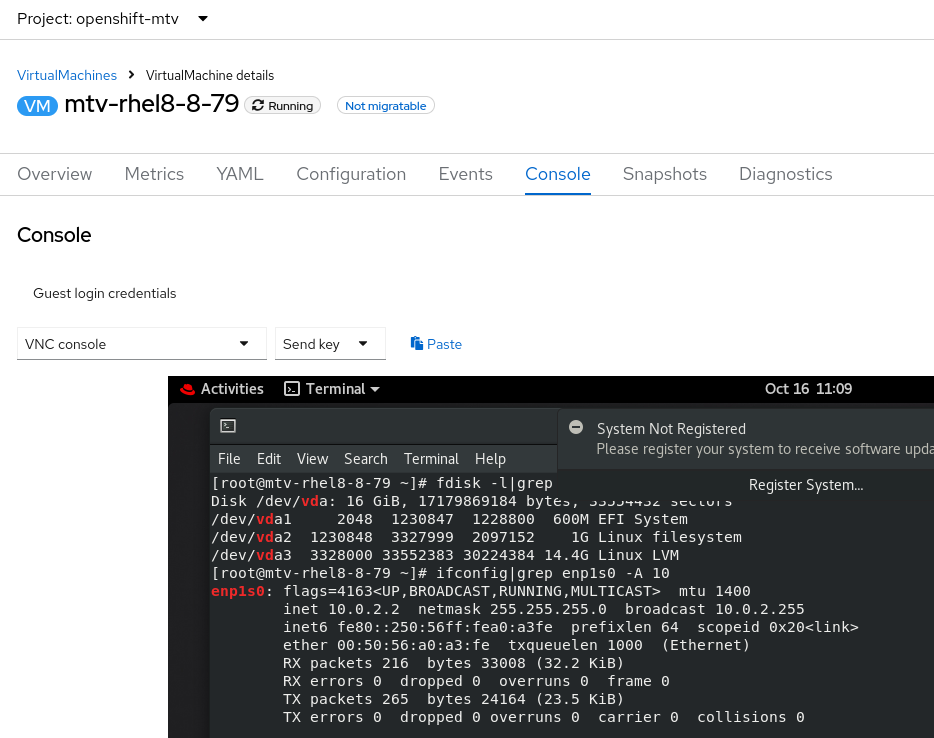Click the inet6 fe80::250:56ff:fea0:a3fe line
This screenshot has width=934, height=738.
point(571,627)
